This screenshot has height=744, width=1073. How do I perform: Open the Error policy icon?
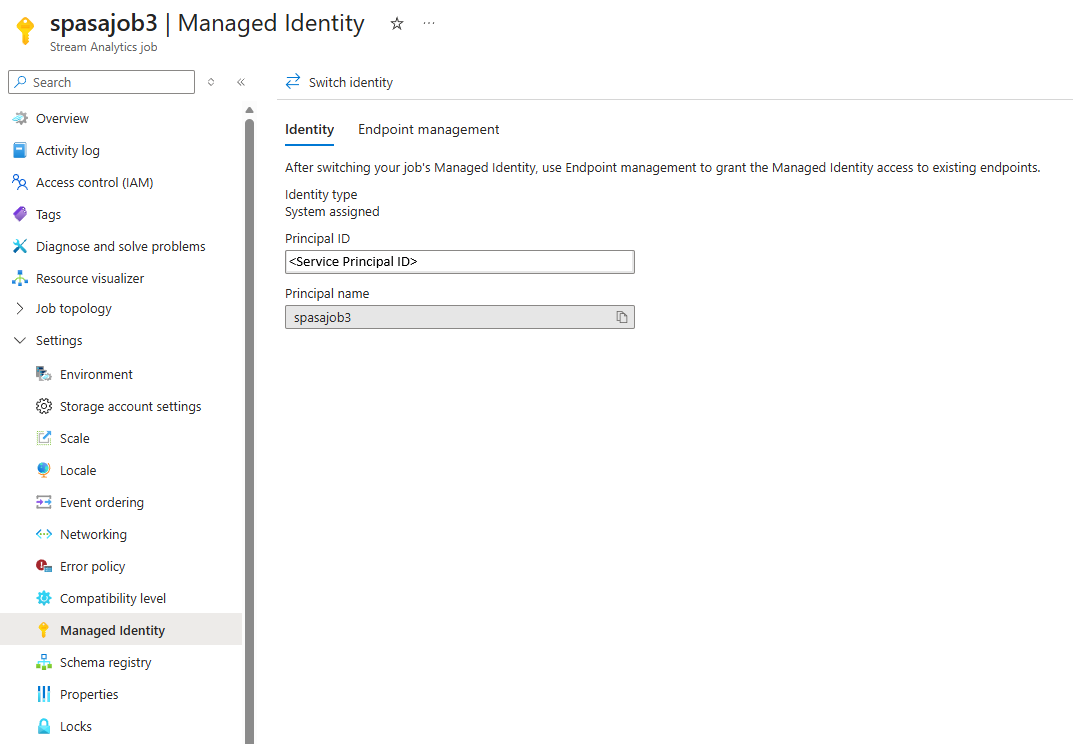[x=44, y=566]
